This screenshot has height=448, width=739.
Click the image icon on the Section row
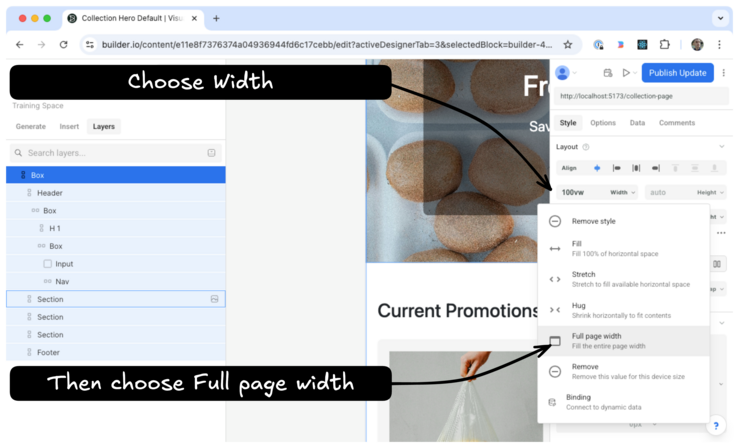(214, 299)
